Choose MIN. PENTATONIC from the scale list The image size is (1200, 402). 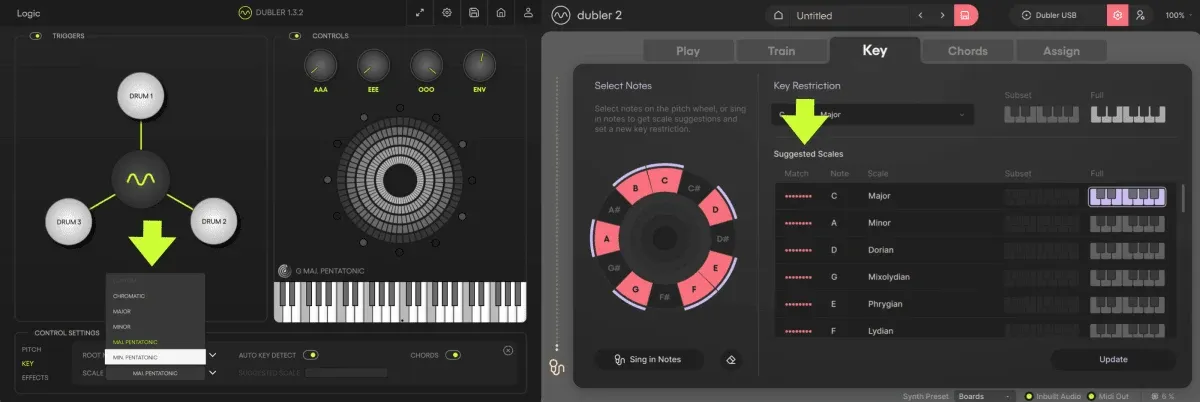[155, 356]
